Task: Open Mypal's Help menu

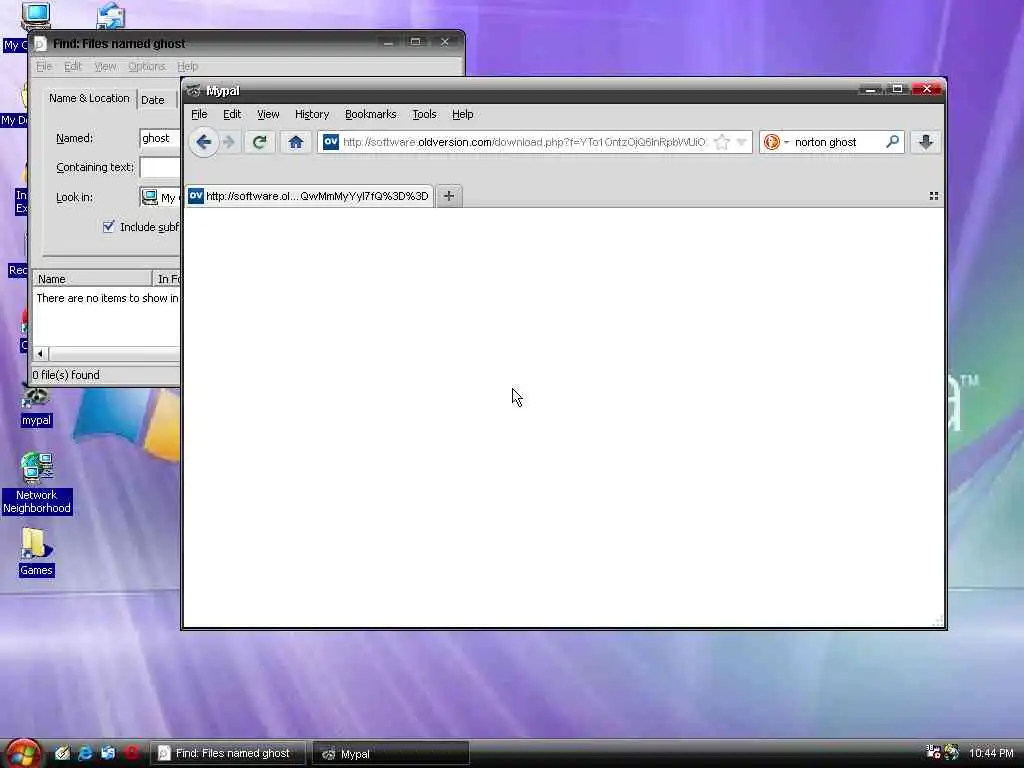Action: [x=462, y=114]
